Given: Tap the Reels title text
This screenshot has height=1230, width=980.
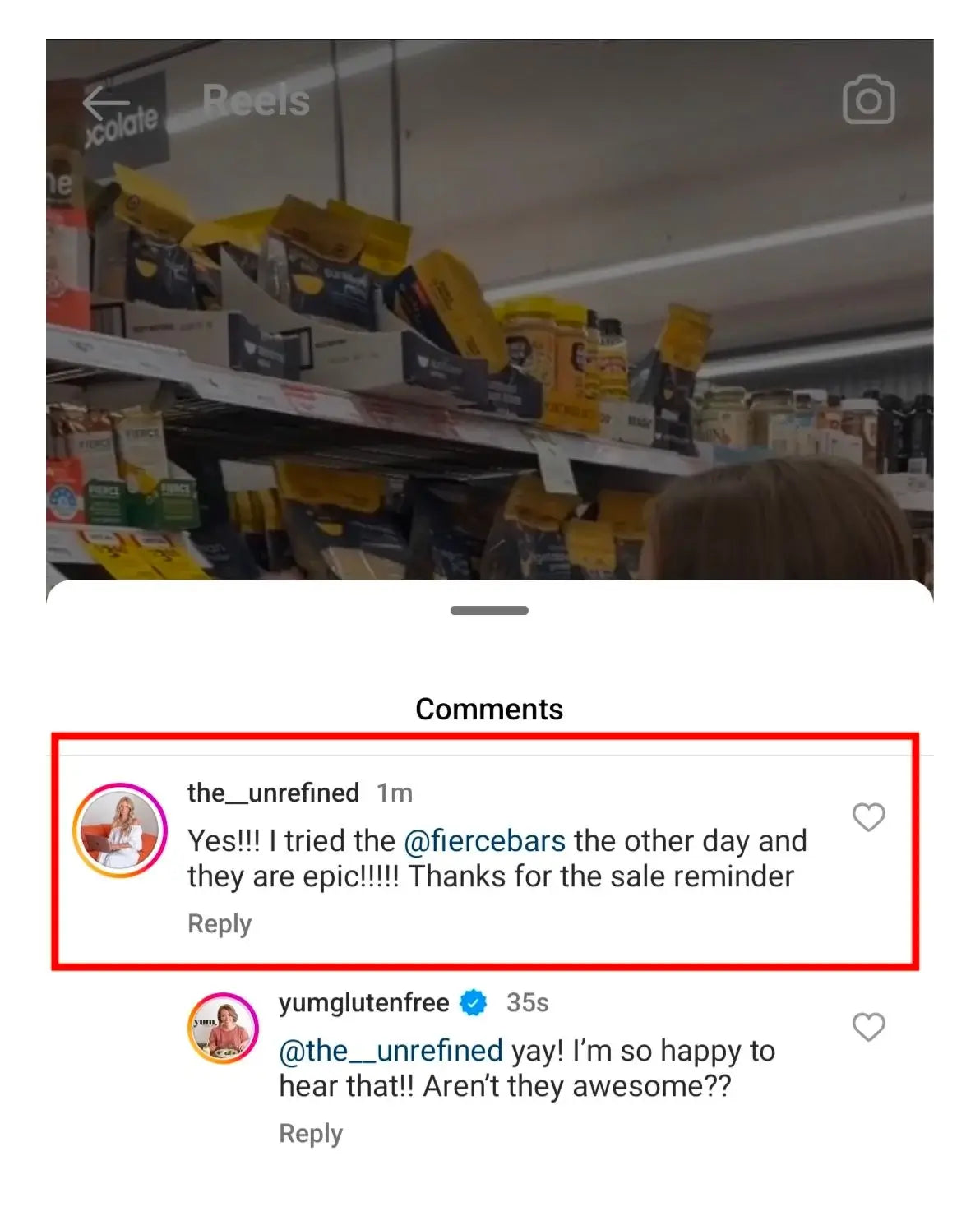Looking at the screenshot, I should (x=257, y=100).
